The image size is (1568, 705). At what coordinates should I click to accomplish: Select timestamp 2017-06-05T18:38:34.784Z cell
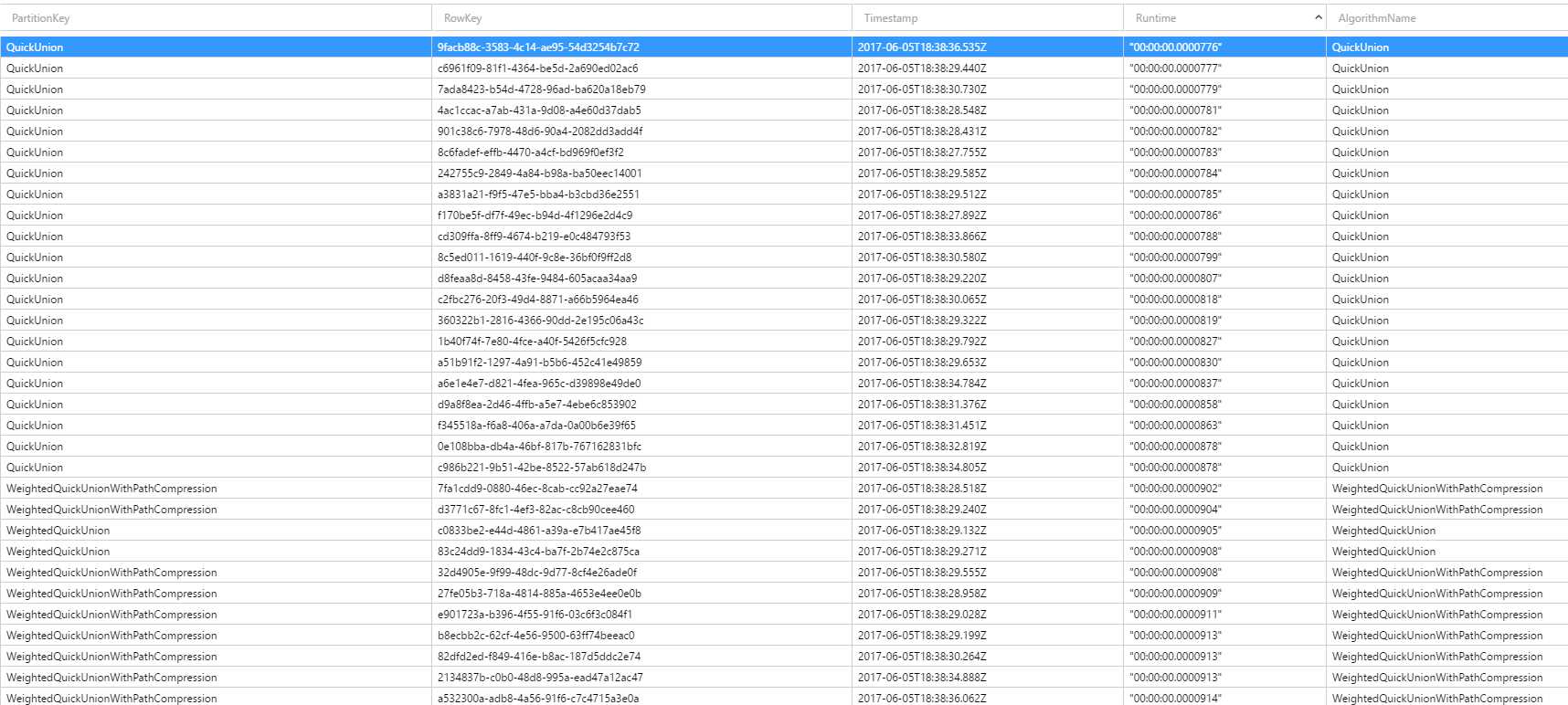click(x=921, y=384)
